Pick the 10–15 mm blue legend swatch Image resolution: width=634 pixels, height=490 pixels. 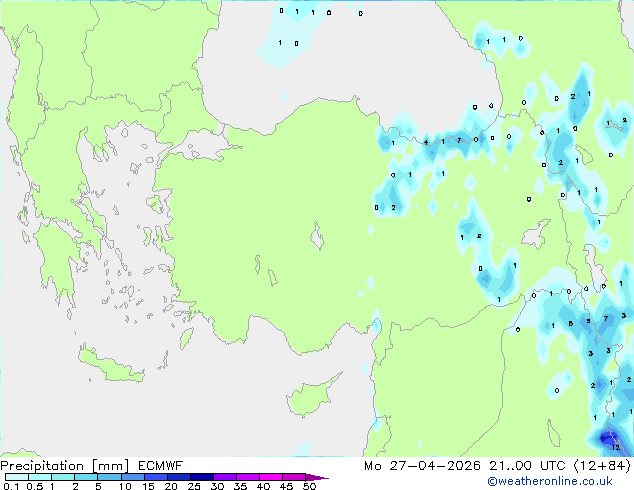tap(133, 477)
